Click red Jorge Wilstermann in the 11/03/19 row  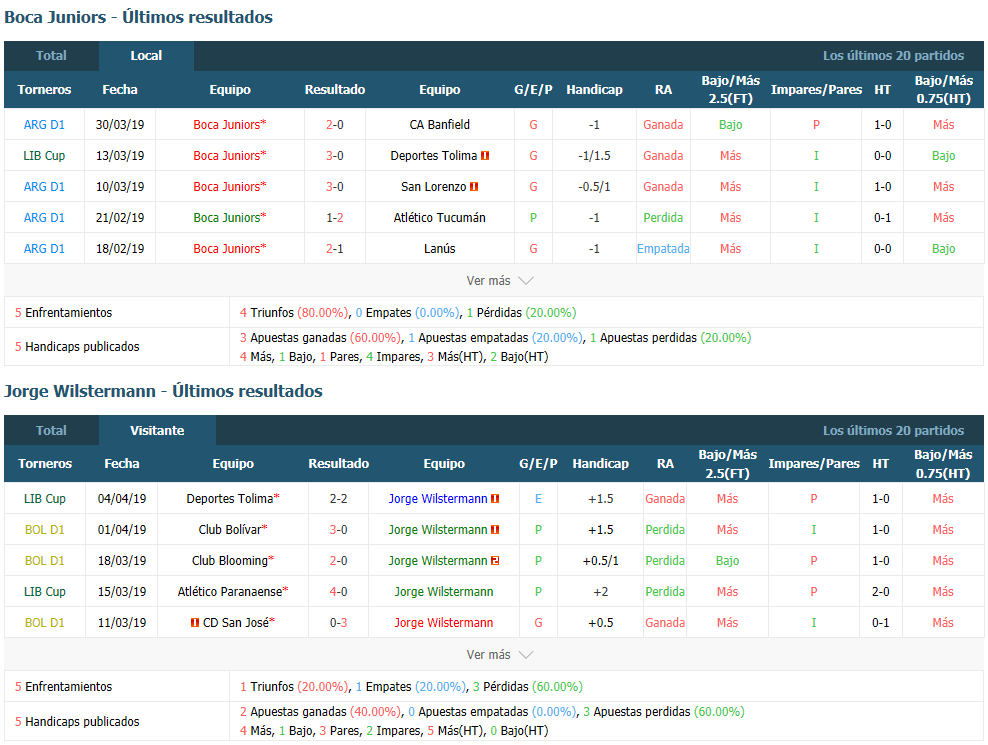click(x=444, y=623)
